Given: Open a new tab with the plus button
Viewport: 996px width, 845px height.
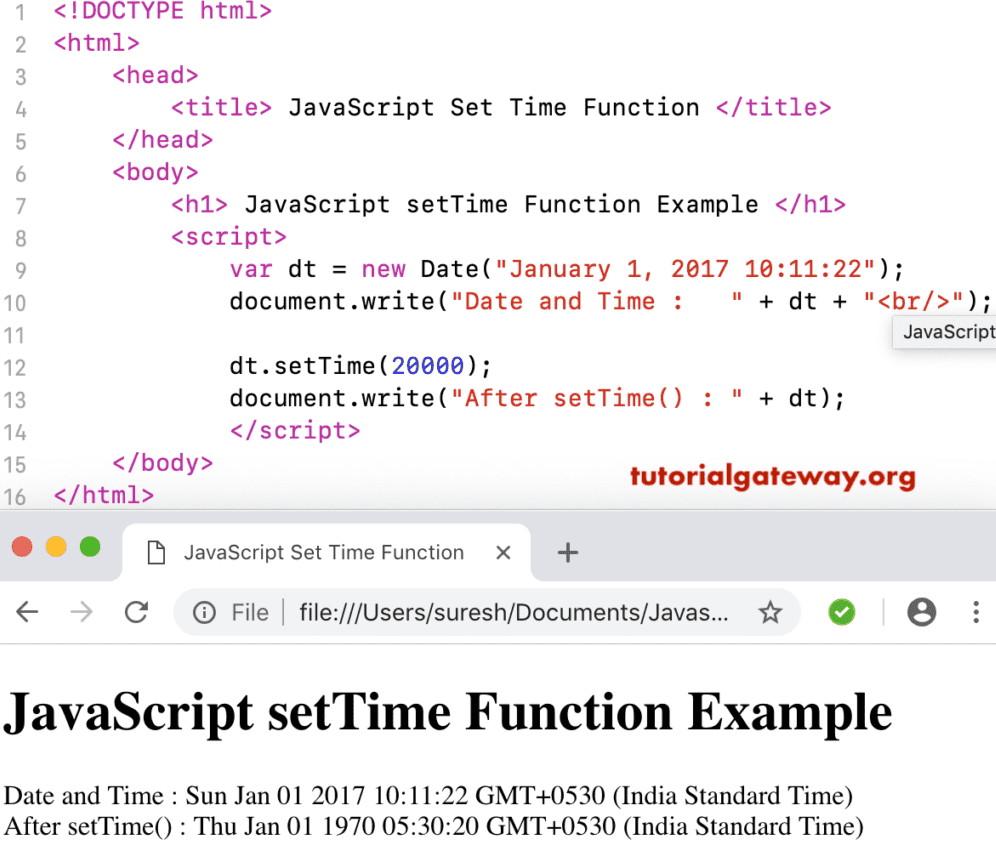Looking at the screenshot, I should tap(568, 551).
